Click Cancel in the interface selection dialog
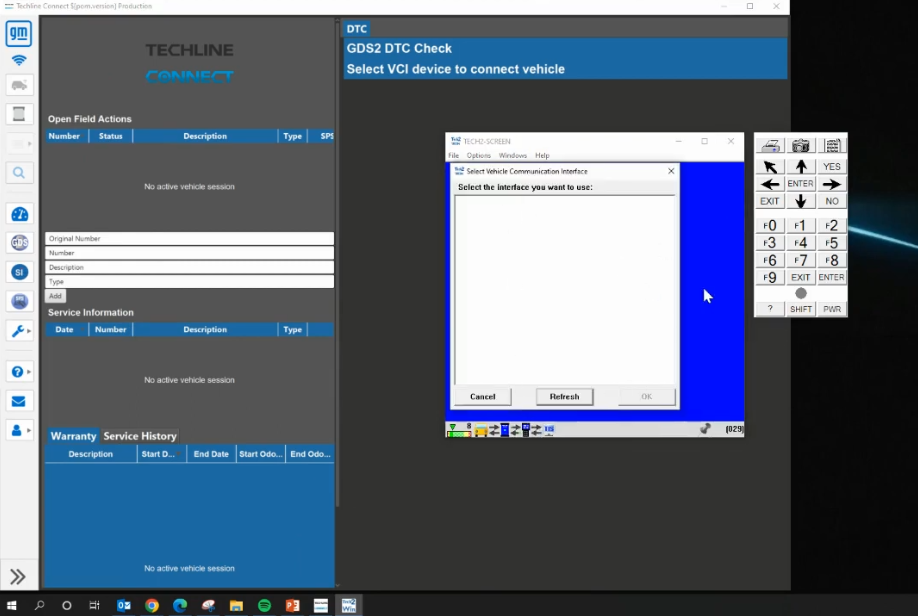The width and height of the screenshot is (918, 616). (482, 397)
